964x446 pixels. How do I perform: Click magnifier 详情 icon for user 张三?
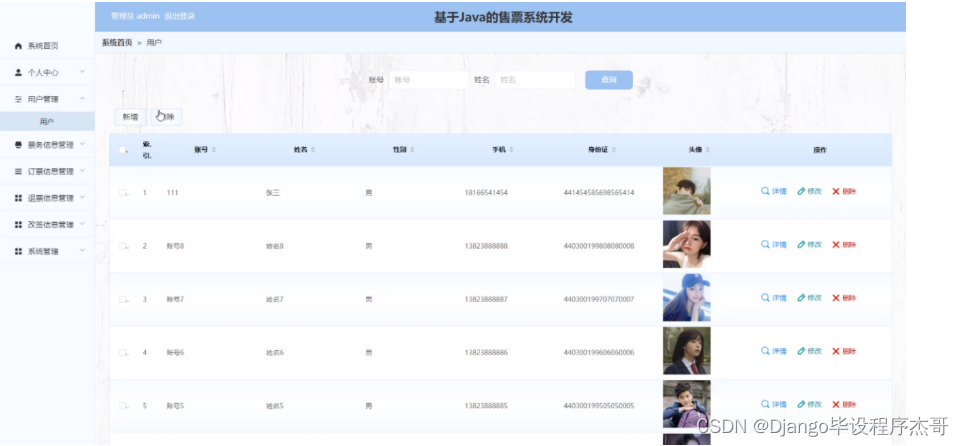tap(765, 191)
